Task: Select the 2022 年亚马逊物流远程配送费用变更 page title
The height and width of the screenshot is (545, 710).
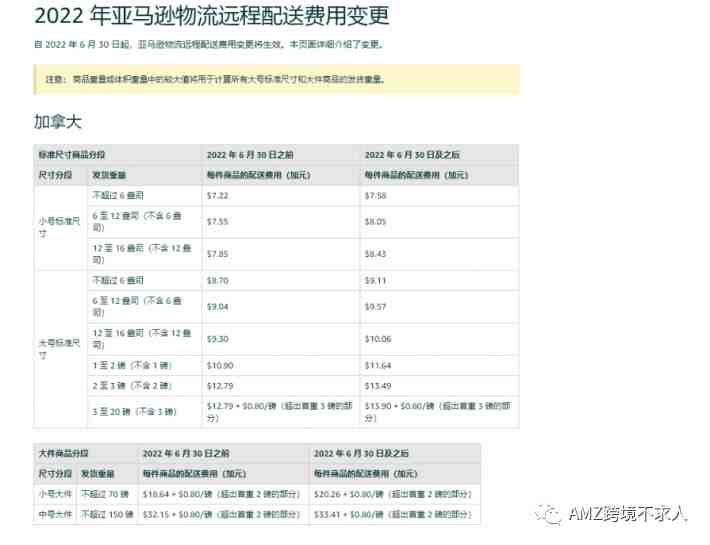Action: click(x=211, y=16)
